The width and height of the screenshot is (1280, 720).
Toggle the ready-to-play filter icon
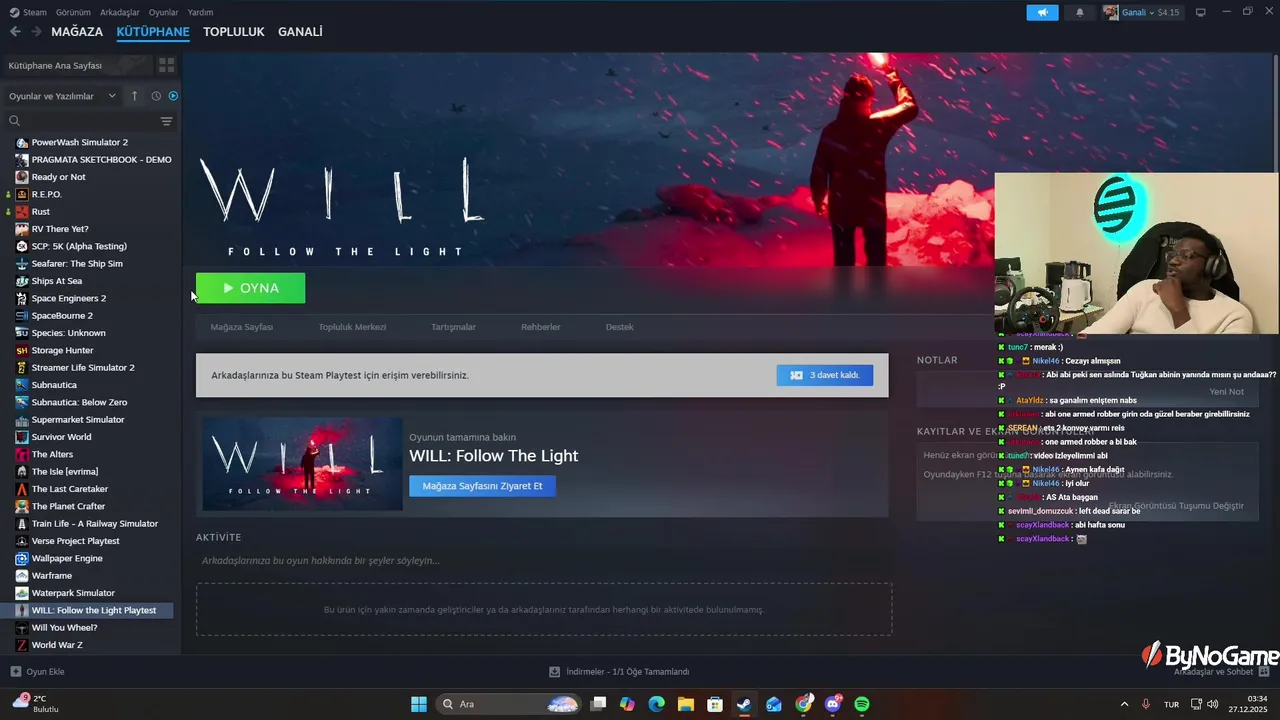tap(173, 96)
